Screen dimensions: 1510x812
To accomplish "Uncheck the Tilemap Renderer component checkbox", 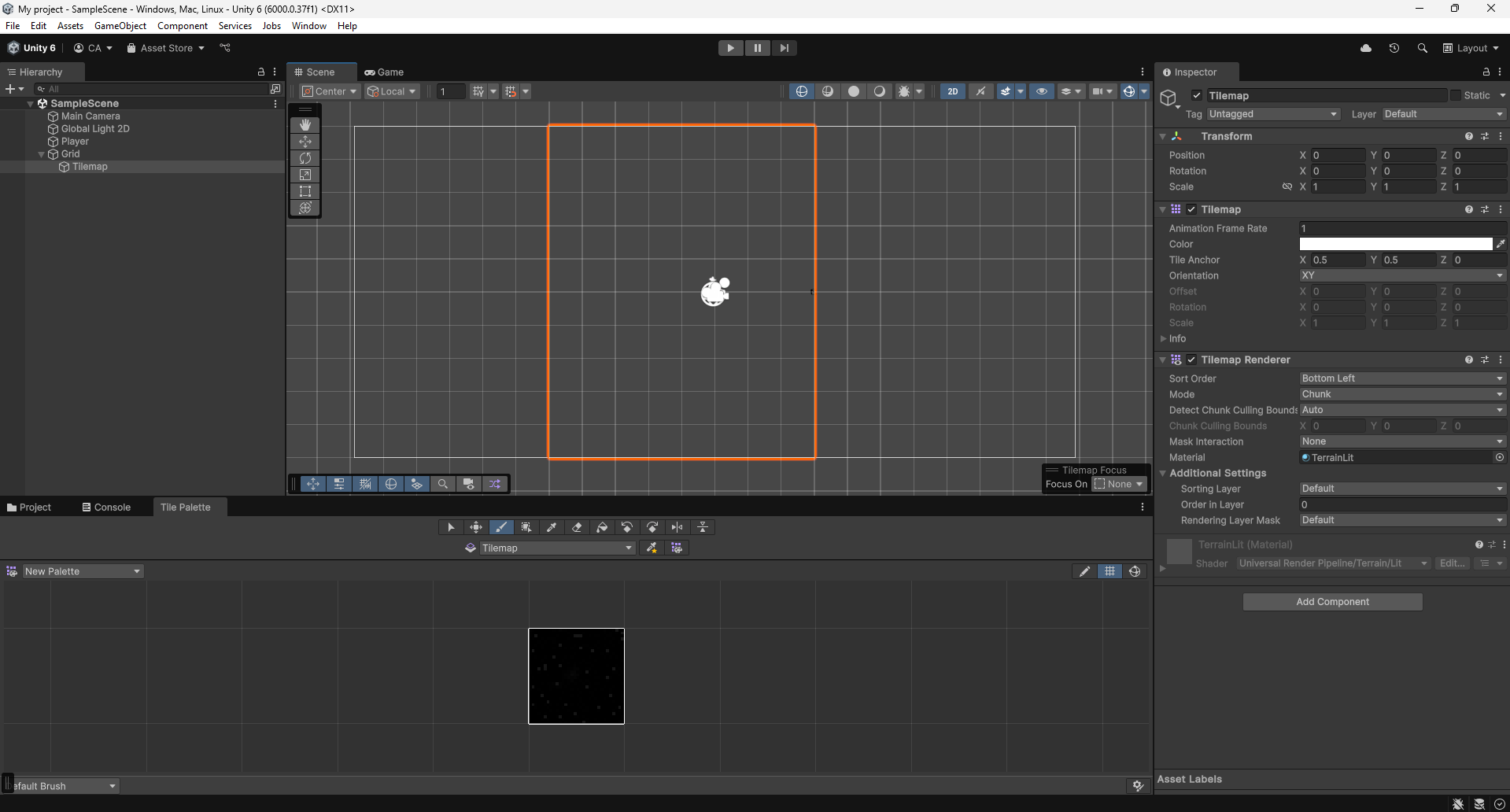I will pyautogui.click(x=1191, y=360).
